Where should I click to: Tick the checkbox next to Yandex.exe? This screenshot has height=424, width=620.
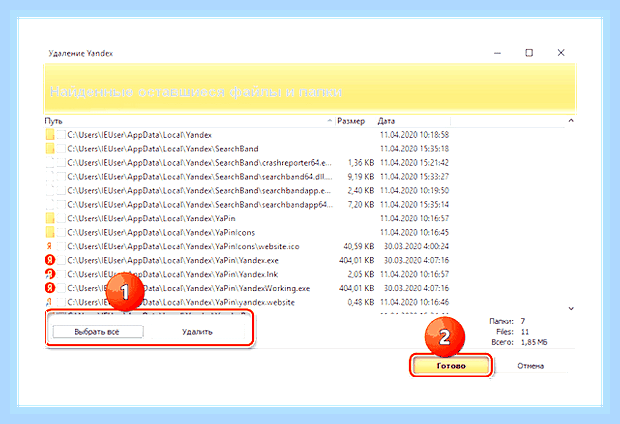[61, 260]
